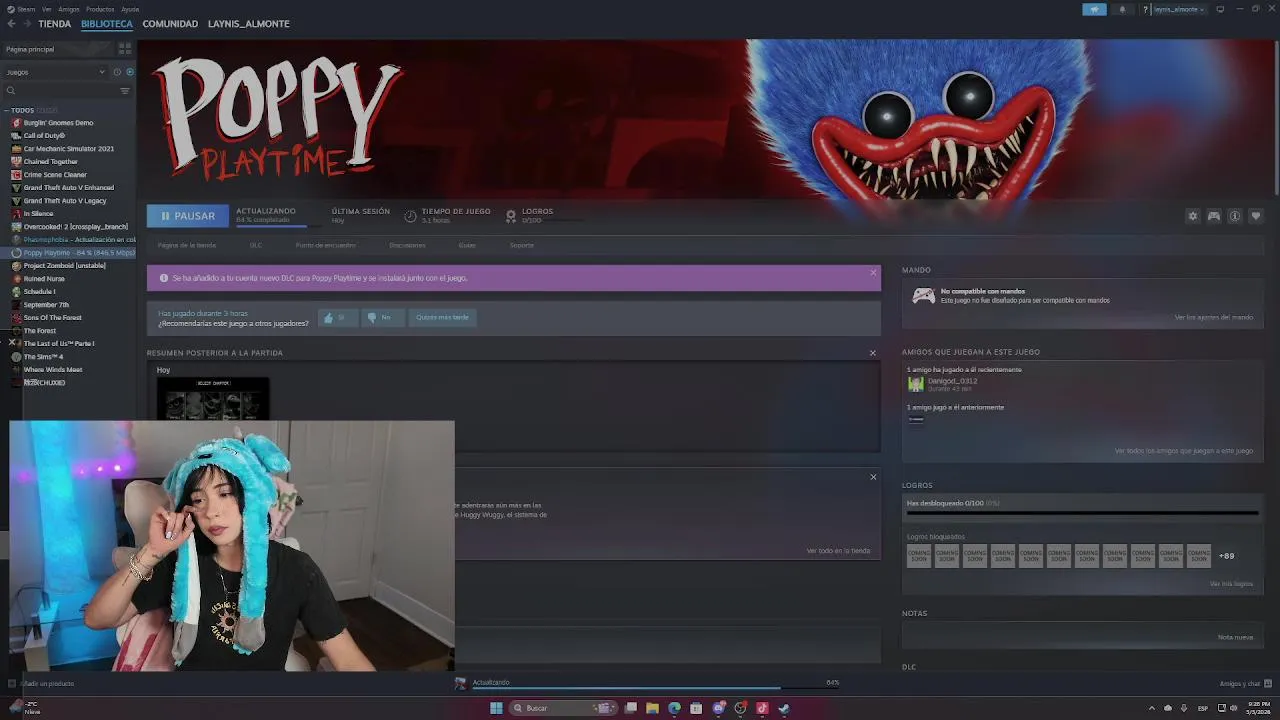Open the TIENDA section
This screenshot has width=1280, height=720.
[54, 24]
